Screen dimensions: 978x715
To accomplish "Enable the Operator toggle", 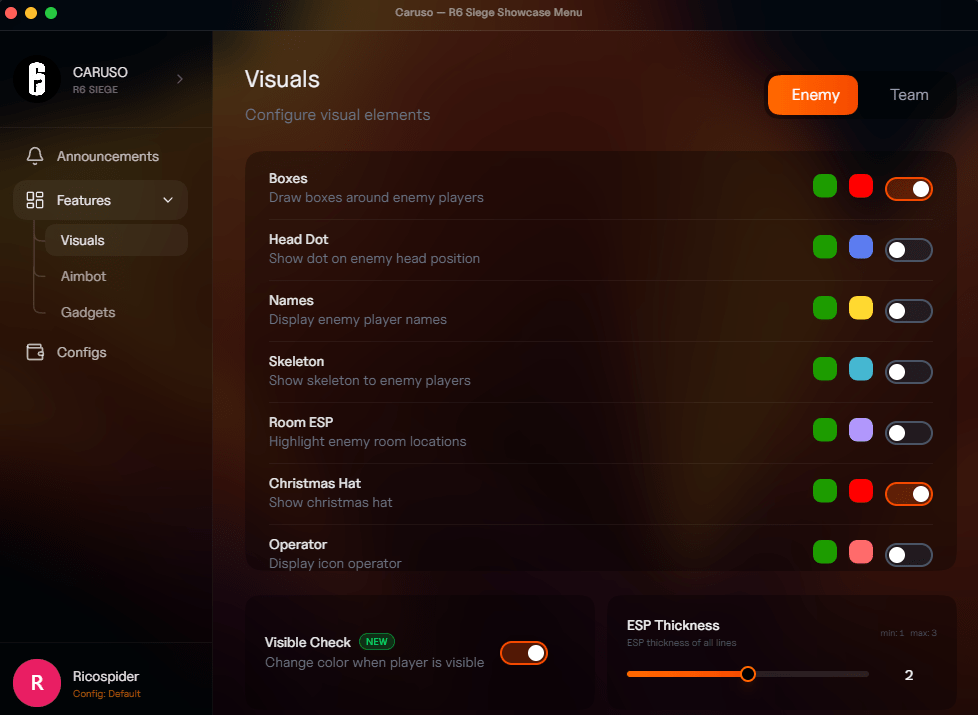I will [x=909, y=555].
